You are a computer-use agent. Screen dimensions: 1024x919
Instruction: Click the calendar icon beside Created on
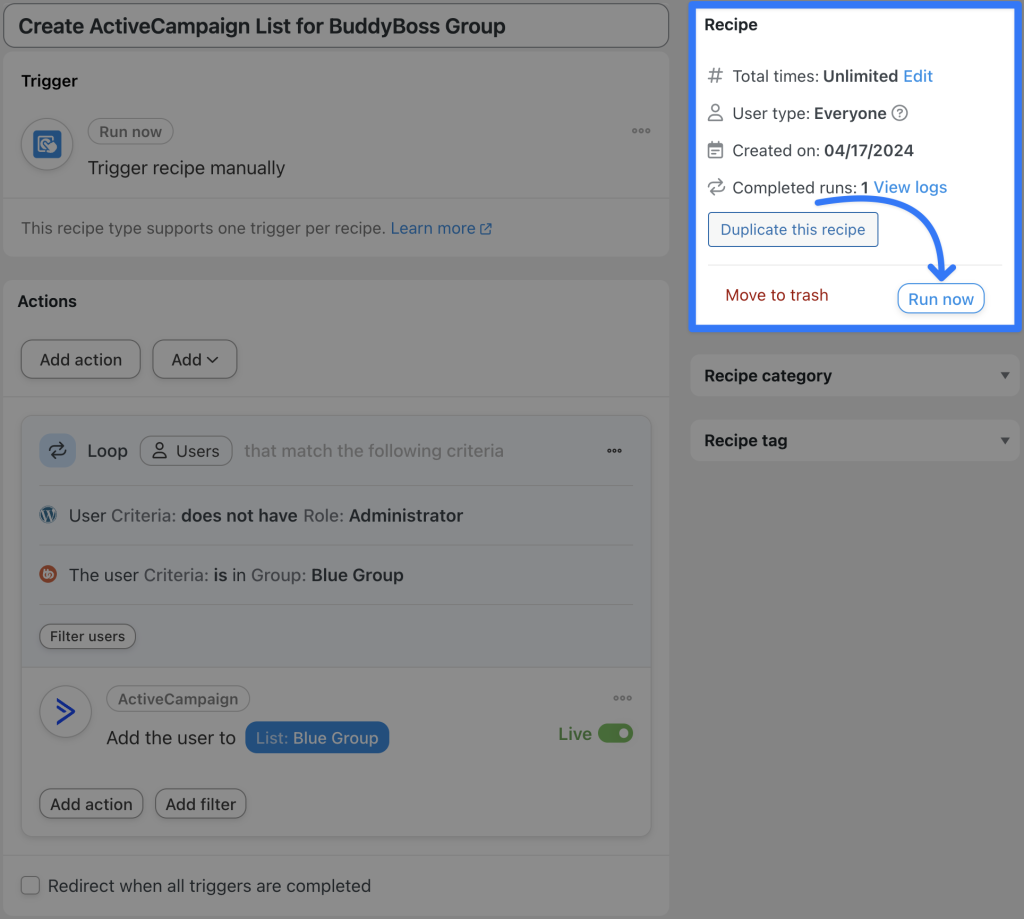pos(715,150)
